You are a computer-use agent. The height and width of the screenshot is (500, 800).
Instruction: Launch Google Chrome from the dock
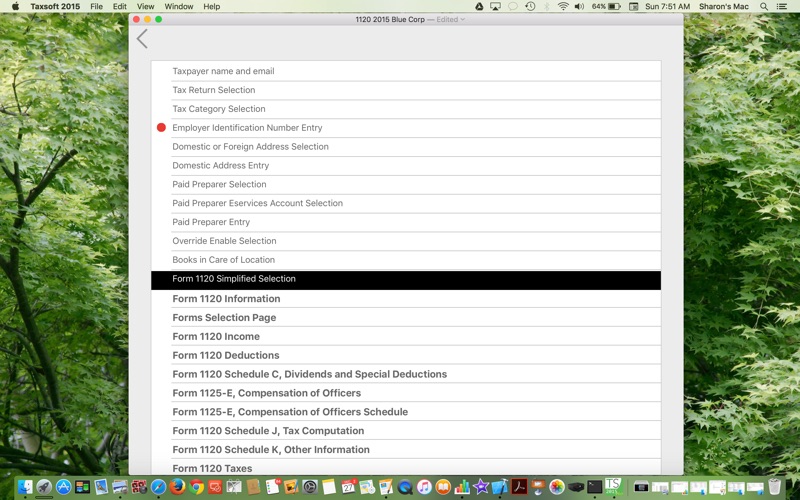(x=196, y=486)
